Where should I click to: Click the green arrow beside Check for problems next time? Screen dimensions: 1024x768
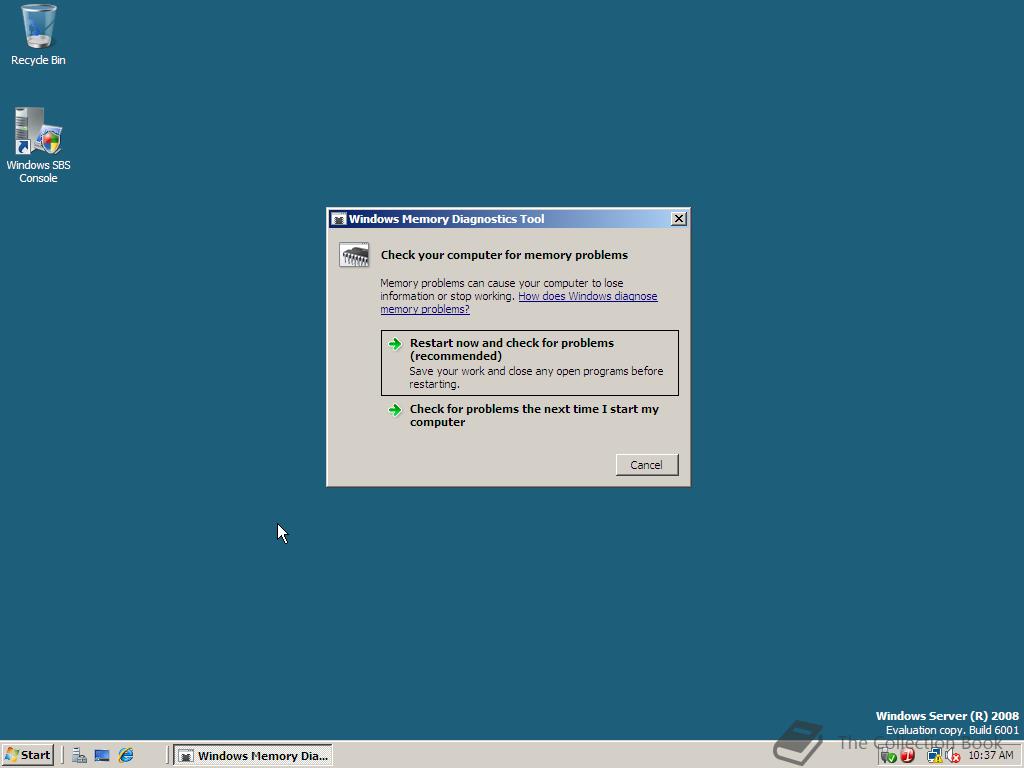(394, 409)
